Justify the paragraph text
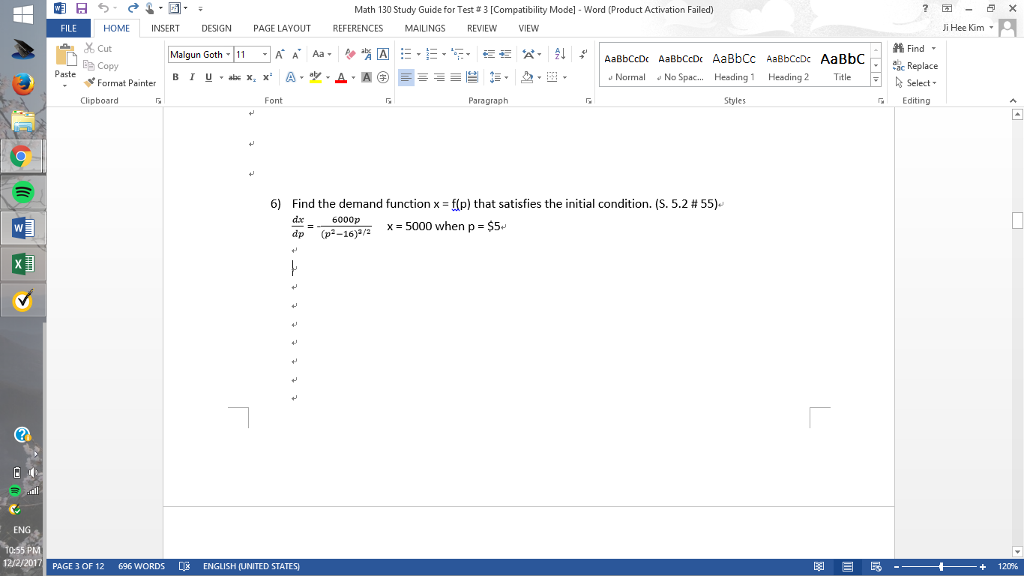Screen dimensions: 1024x576 point(455,77)
